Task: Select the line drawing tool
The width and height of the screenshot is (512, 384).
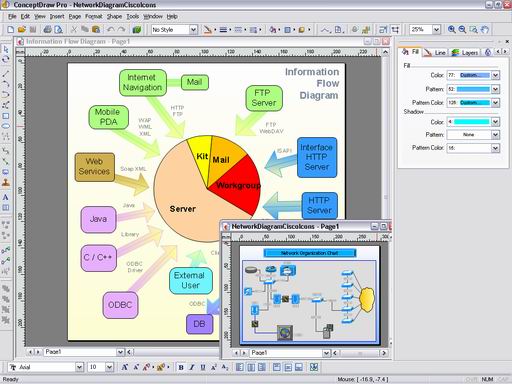Action: coord(6,73)
